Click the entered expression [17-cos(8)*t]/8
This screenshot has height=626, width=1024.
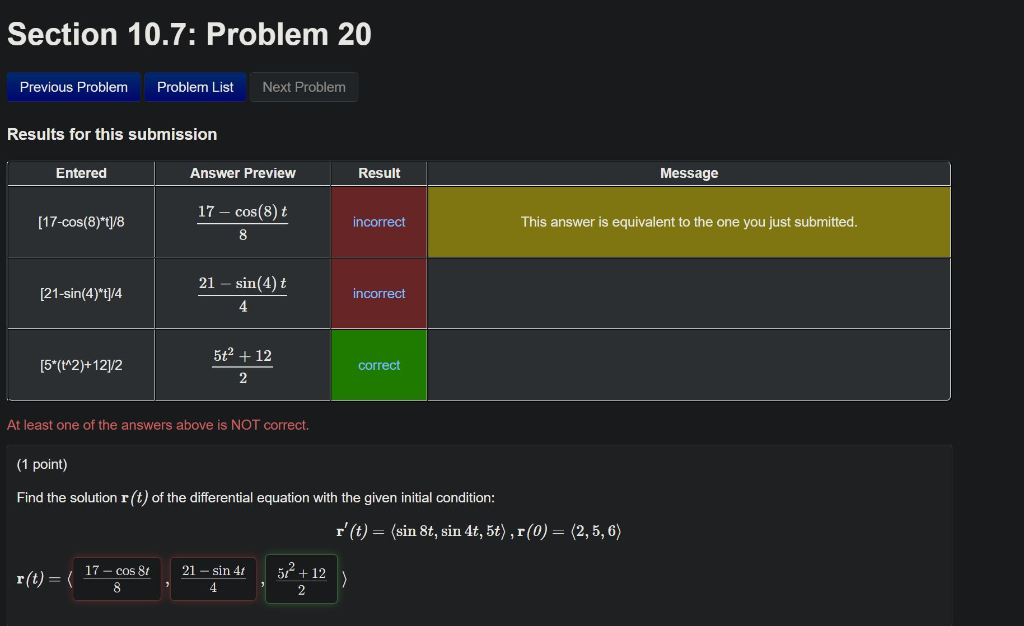80,221
